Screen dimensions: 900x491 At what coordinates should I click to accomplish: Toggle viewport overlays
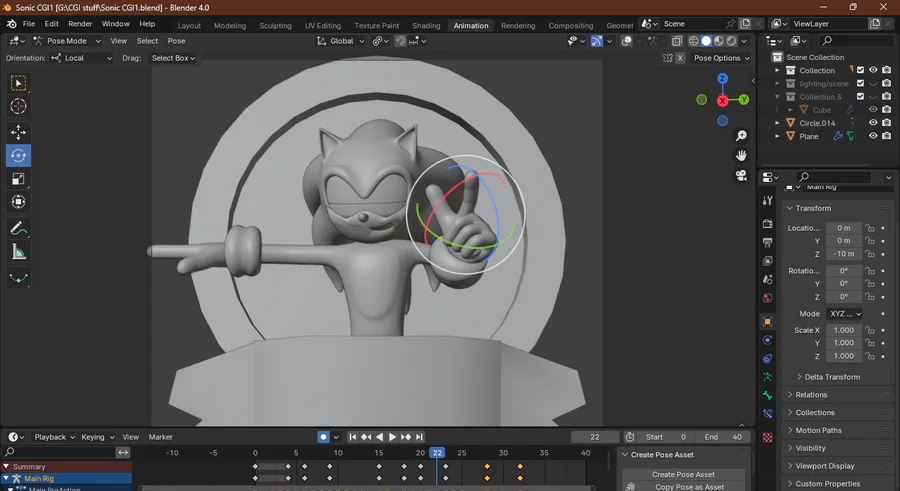627,41
